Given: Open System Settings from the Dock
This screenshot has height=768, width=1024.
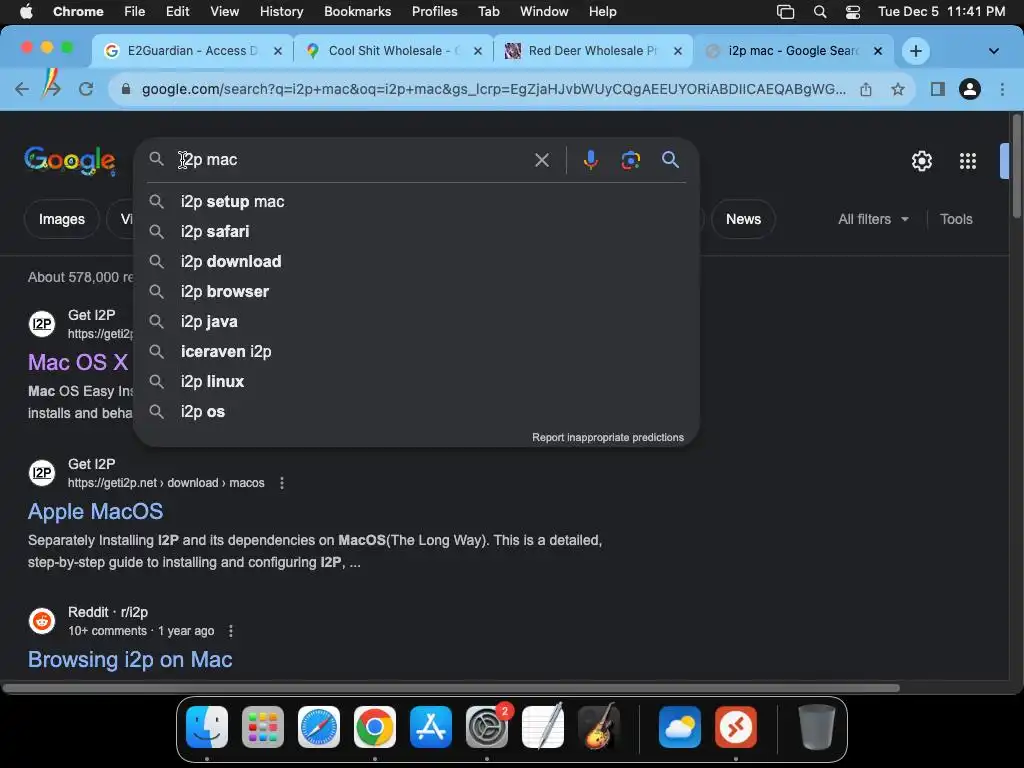Looking at the screenshot, I should 487,727.
